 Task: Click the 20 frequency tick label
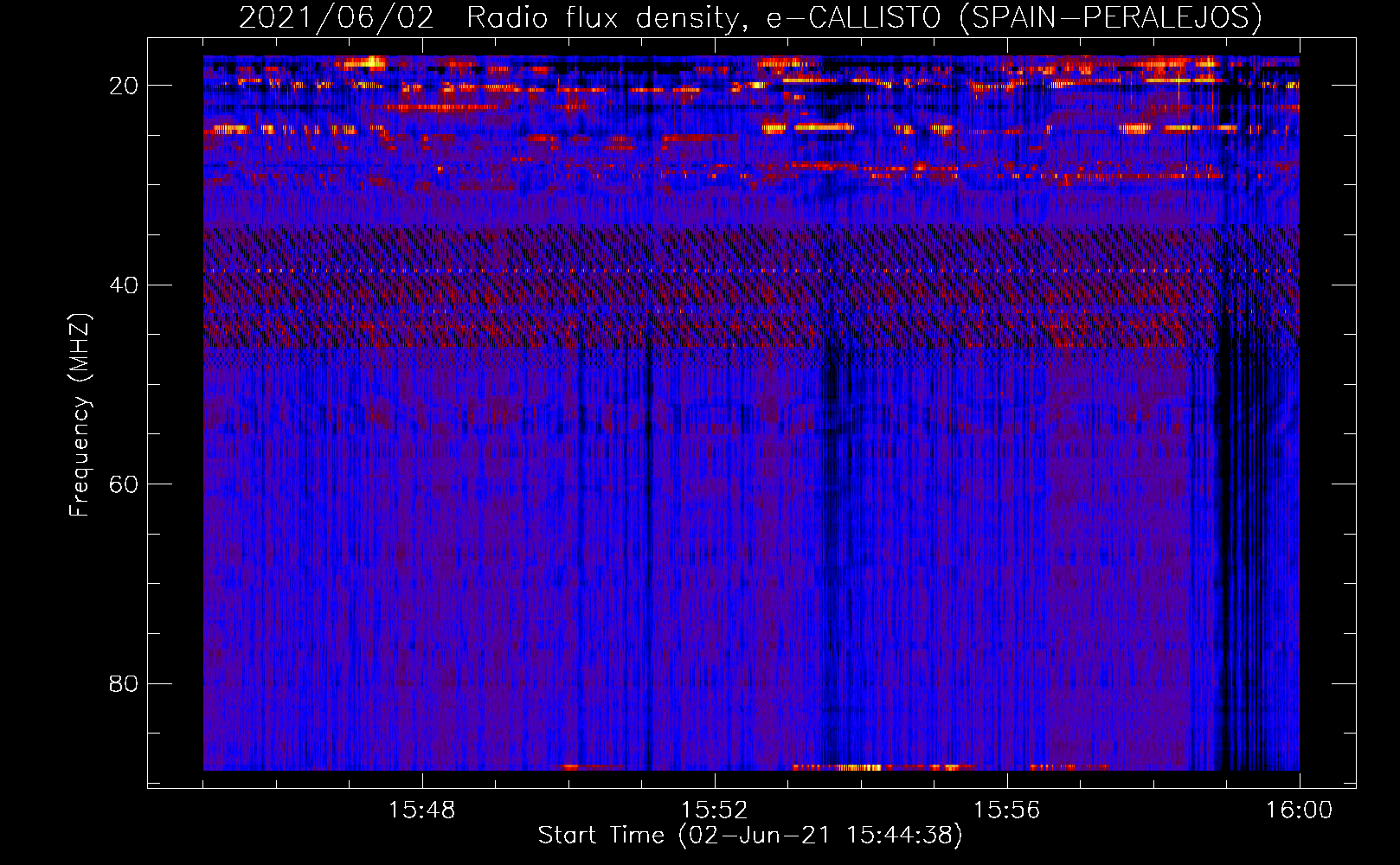coord(125,86)
